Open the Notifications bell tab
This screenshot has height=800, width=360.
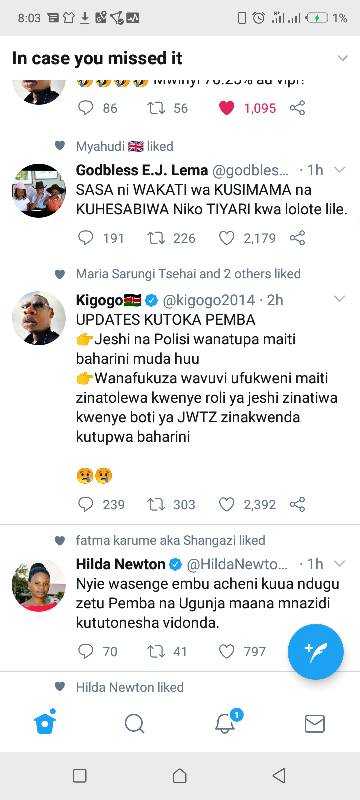pyautogui.click(x=226, y=722)
